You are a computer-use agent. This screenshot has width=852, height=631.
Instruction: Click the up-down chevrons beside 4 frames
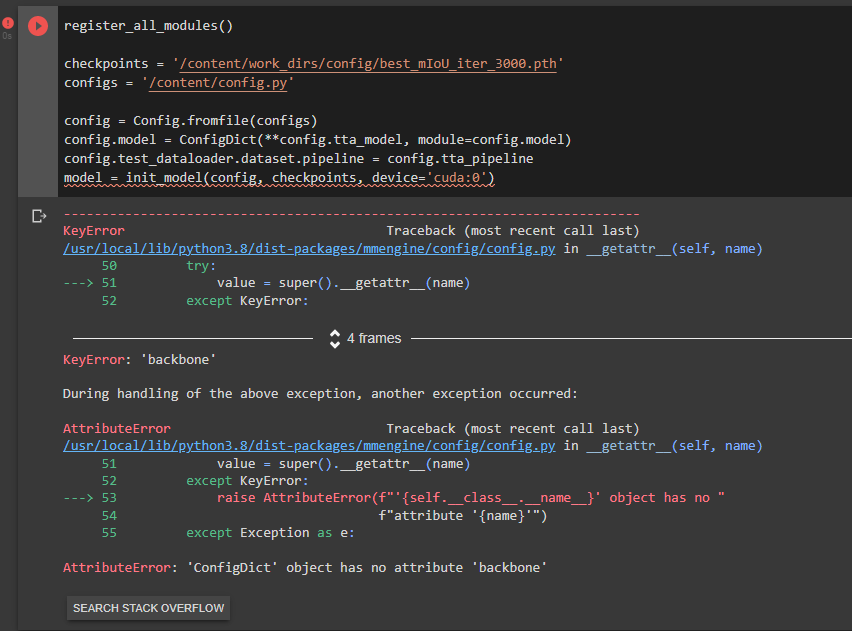click(x=334, y=338)
